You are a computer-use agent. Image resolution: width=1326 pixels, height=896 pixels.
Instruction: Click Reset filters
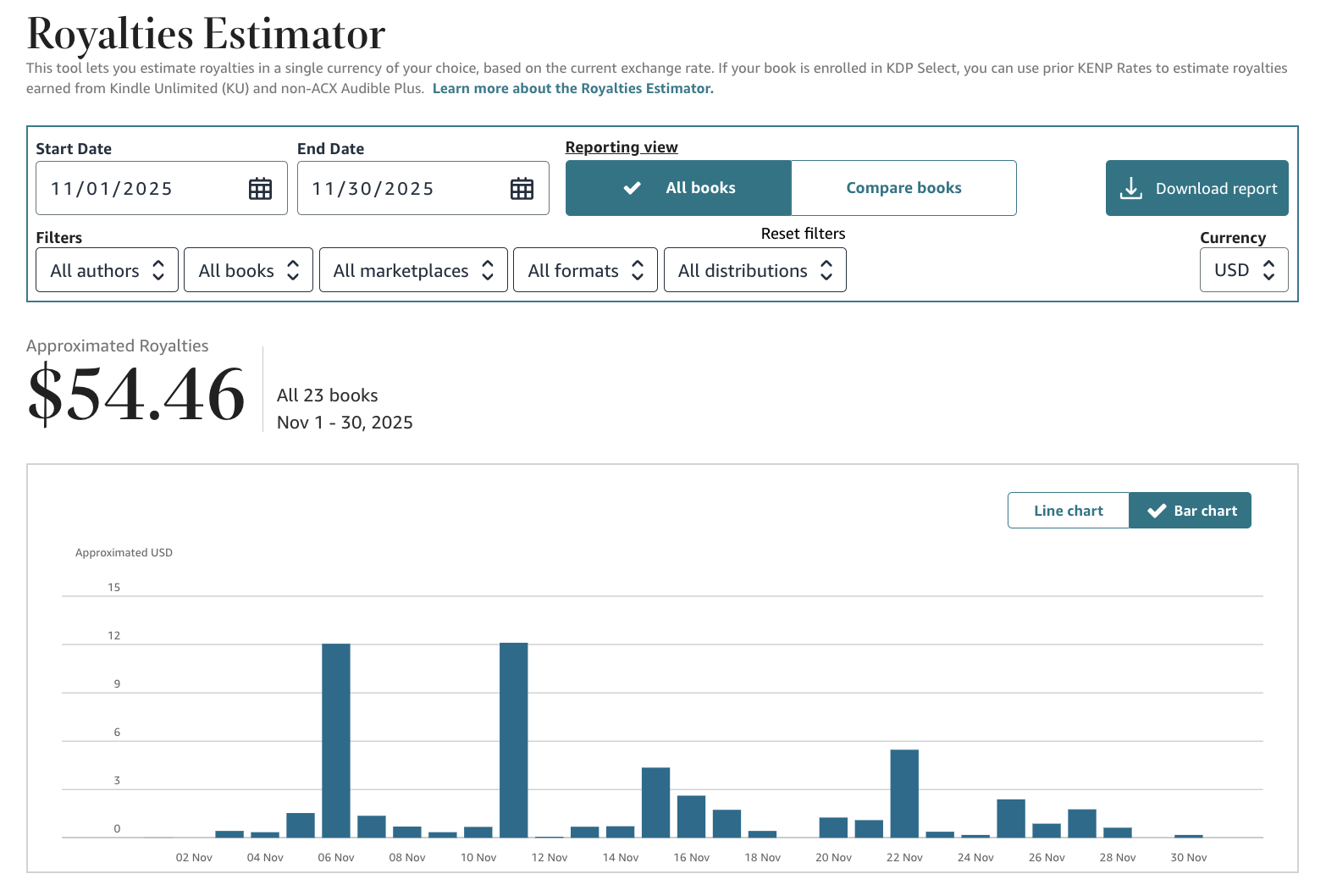(x=803, y=234)
